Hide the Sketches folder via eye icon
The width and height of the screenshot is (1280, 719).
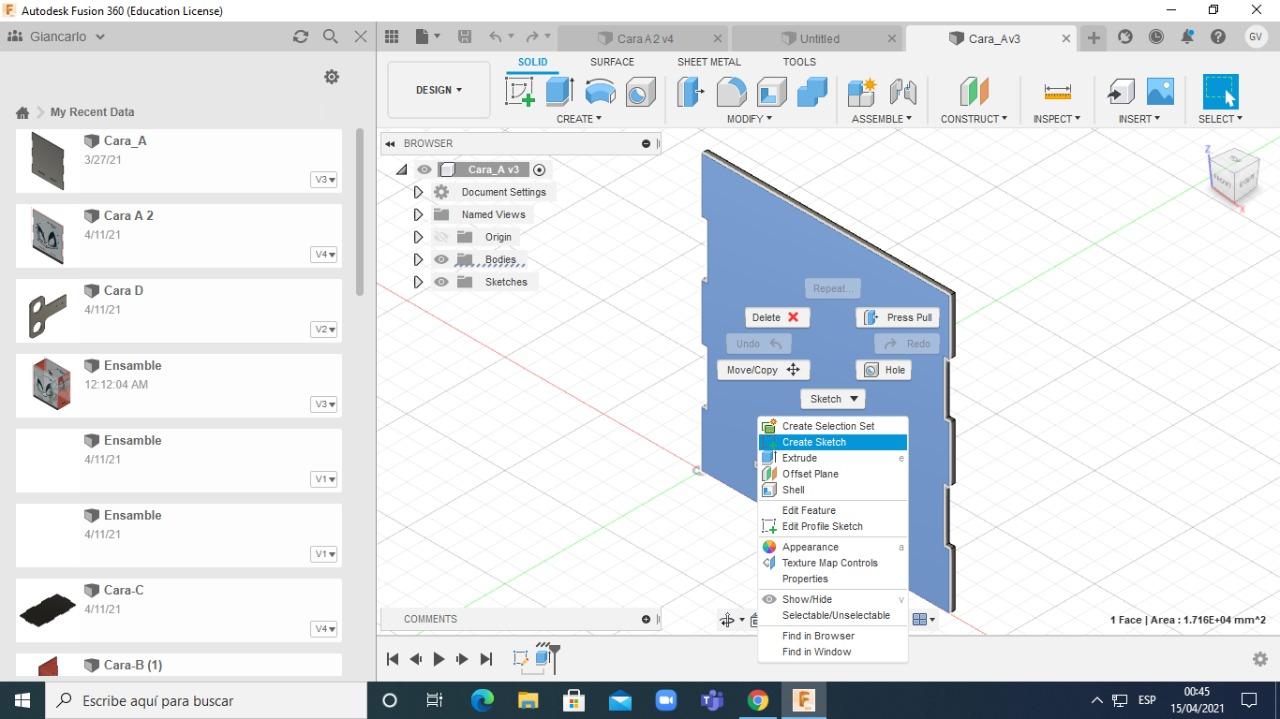pos(441,282)
